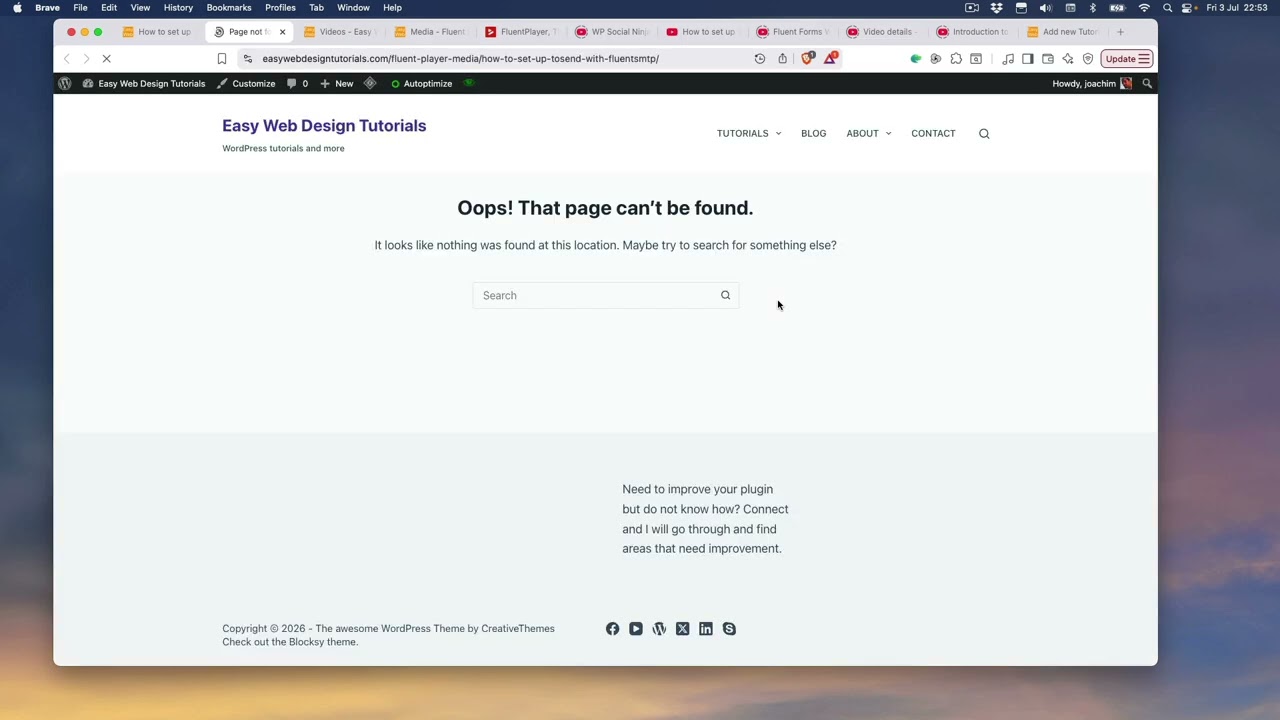Click the Dropbox menu bar icon
Screen dimensions: 1280x720
pos(996,8)
